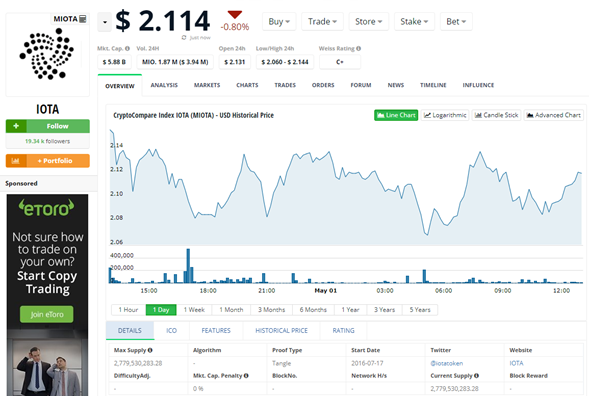
Task: Set chart range to 1 Day
Action: [161, 310]
